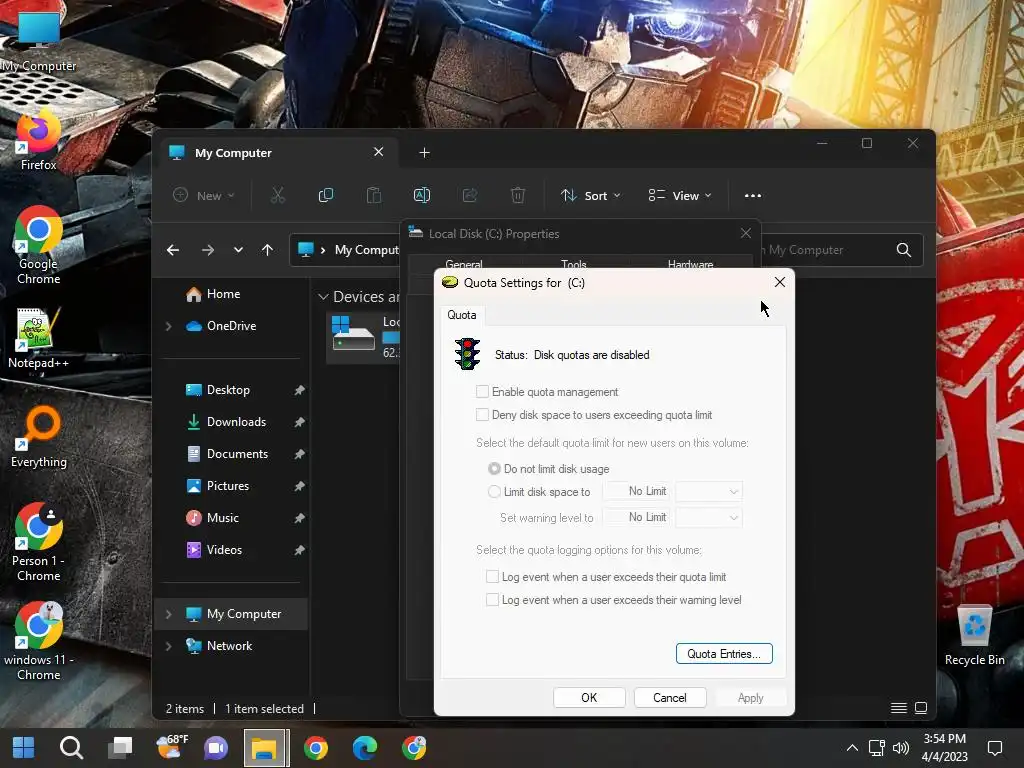Close the Quota Settings dialog

point(780,282)
